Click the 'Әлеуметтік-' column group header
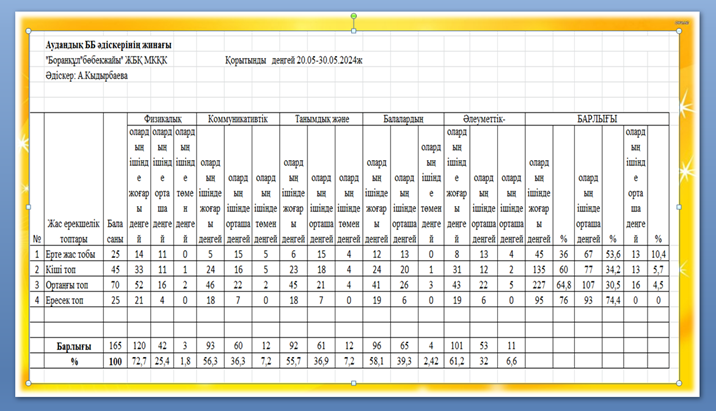Viewport: 716px width, 411px height. [484, 119]
